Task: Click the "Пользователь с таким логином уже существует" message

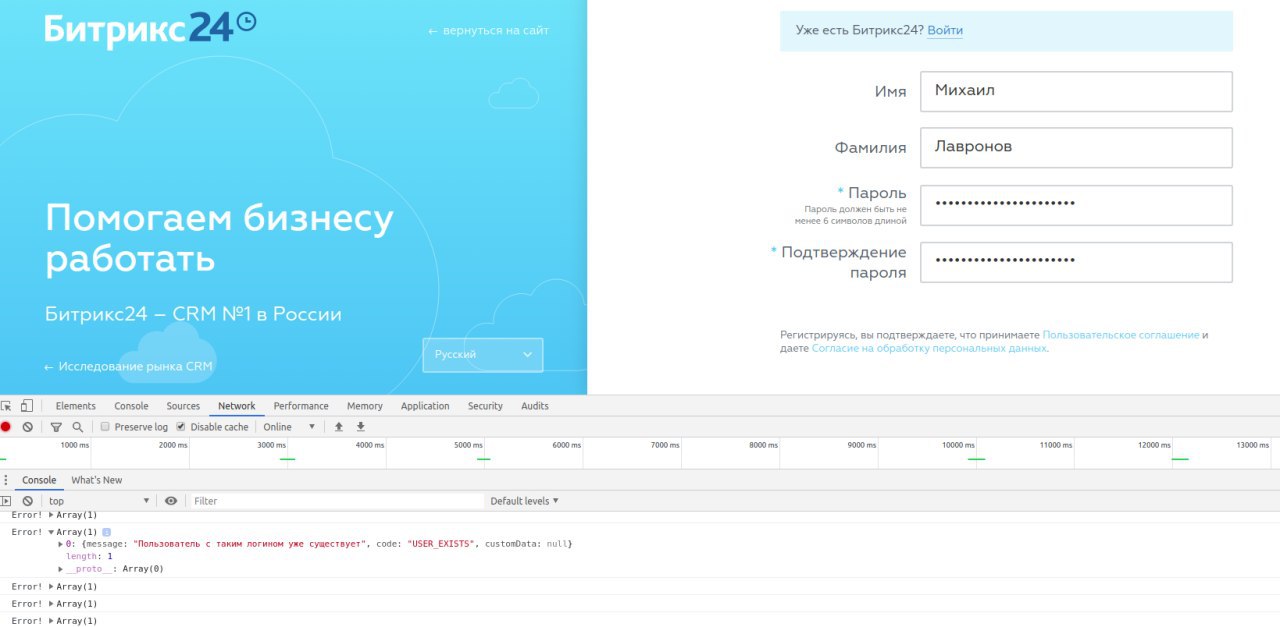Action: (x=250, y=544)
